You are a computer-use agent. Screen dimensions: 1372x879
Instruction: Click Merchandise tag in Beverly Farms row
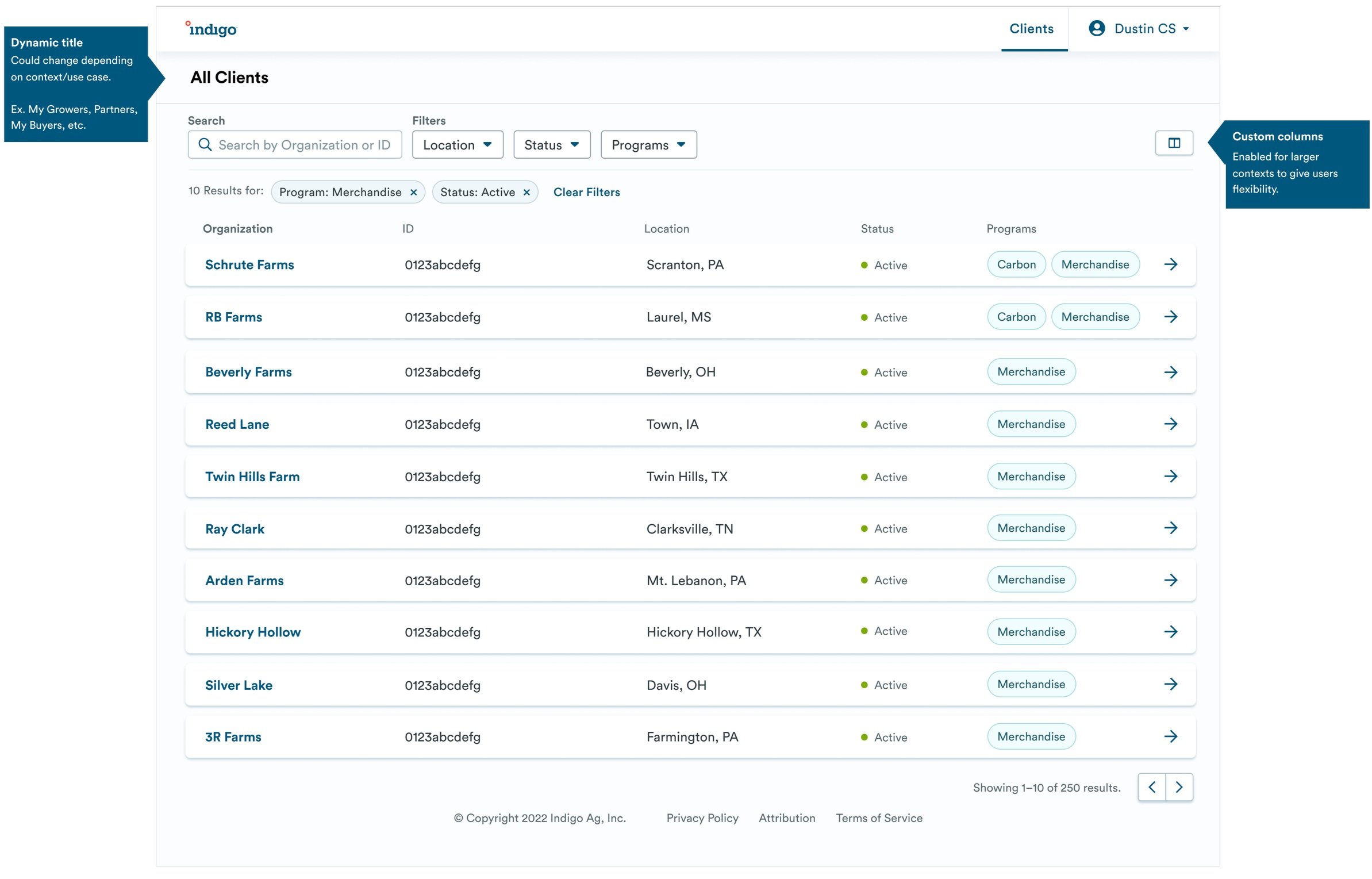[x=1031, y=372]
